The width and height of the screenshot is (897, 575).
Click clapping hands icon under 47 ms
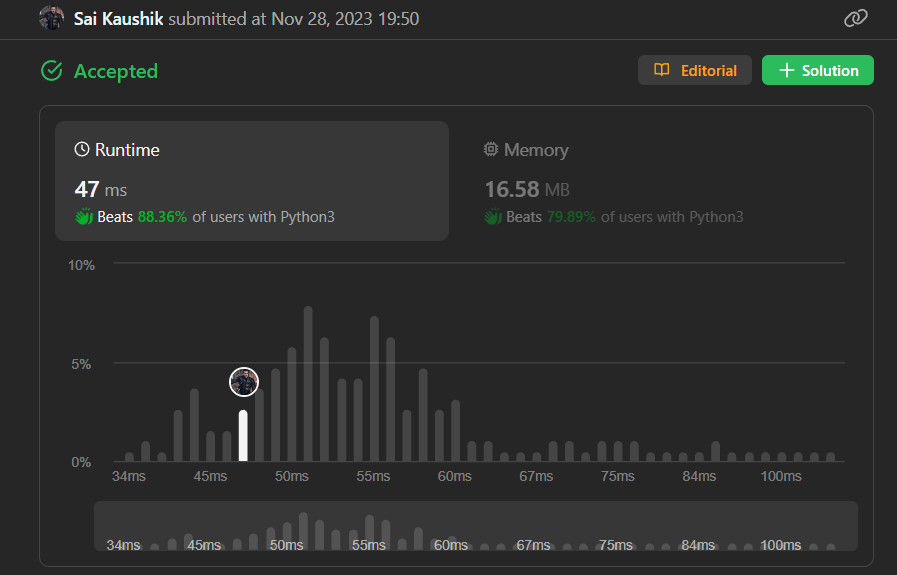(83, 217)
